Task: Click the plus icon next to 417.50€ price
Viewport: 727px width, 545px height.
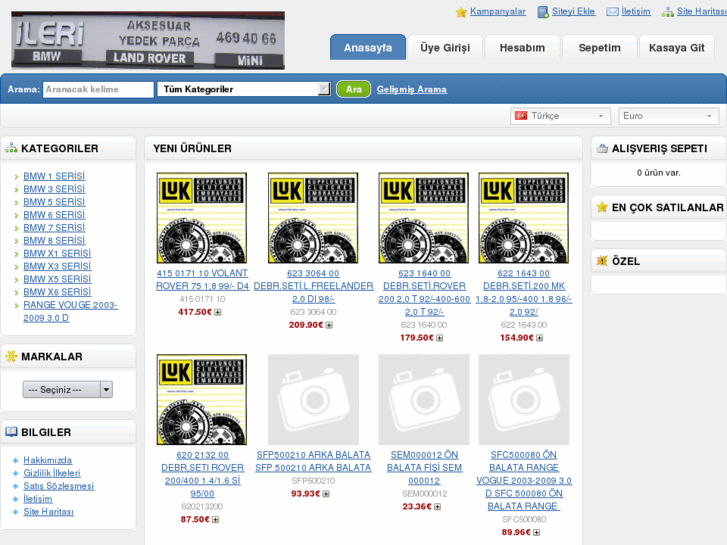Action: coord(217,312)
